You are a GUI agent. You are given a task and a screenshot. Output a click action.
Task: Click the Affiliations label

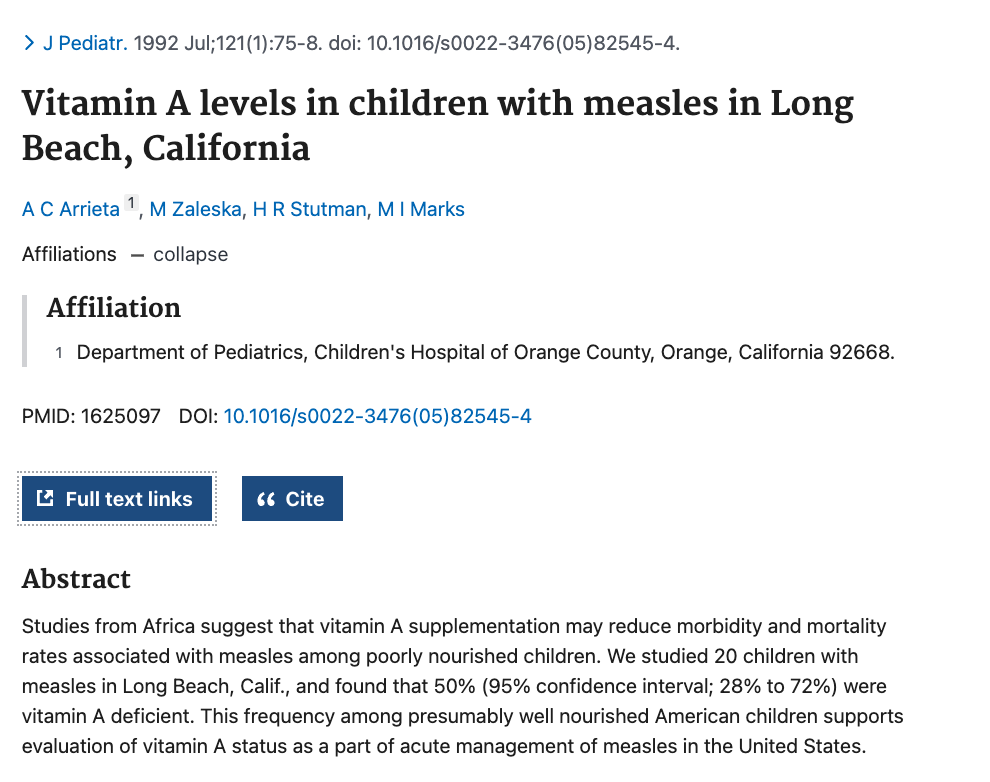coord(69,254)
